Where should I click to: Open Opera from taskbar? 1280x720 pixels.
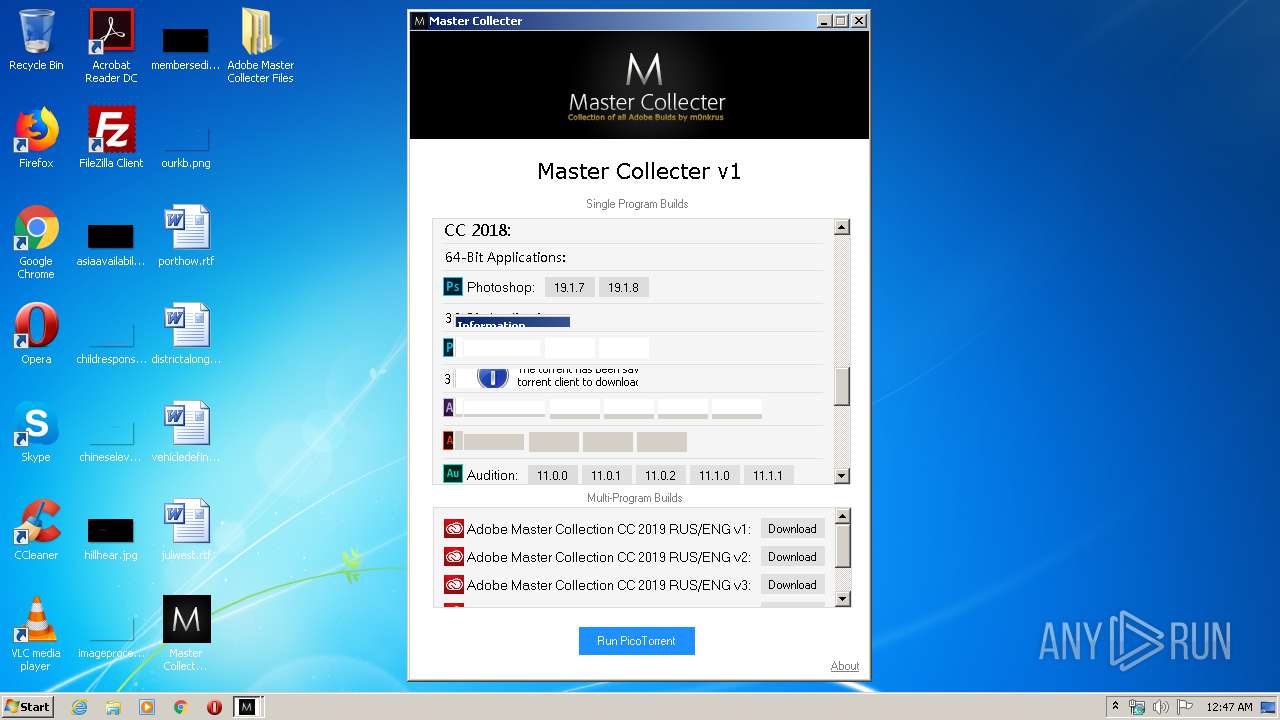pos(214,707)
